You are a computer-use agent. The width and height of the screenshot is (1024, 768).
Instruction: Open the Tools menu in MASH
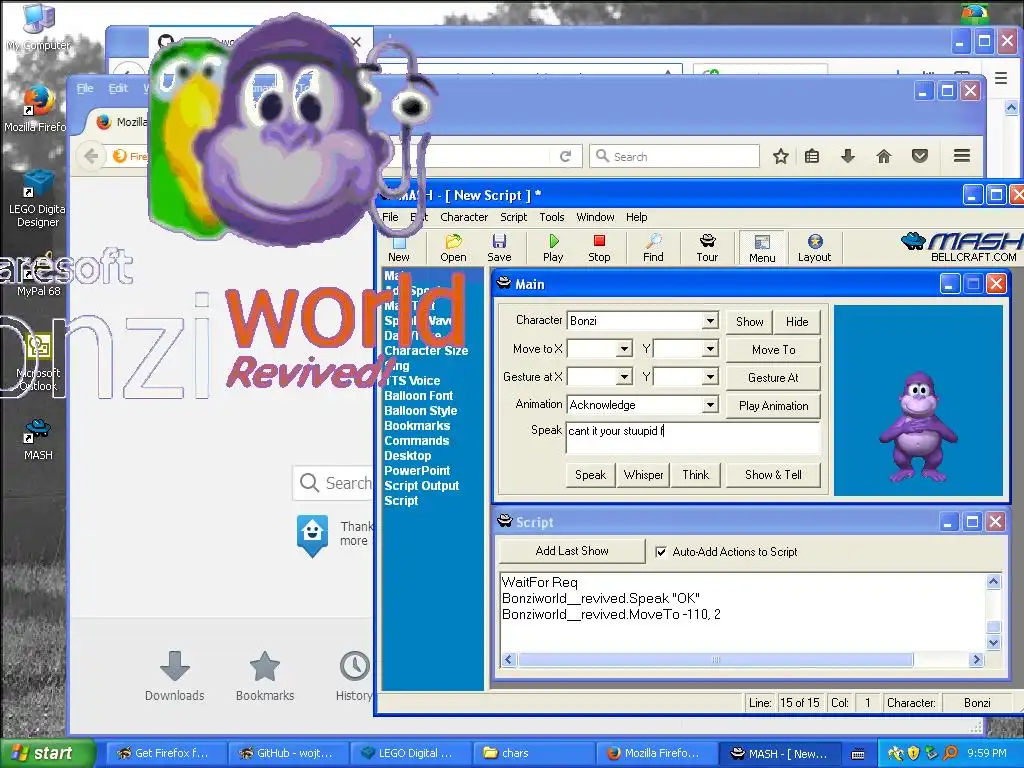pos(551,217)
